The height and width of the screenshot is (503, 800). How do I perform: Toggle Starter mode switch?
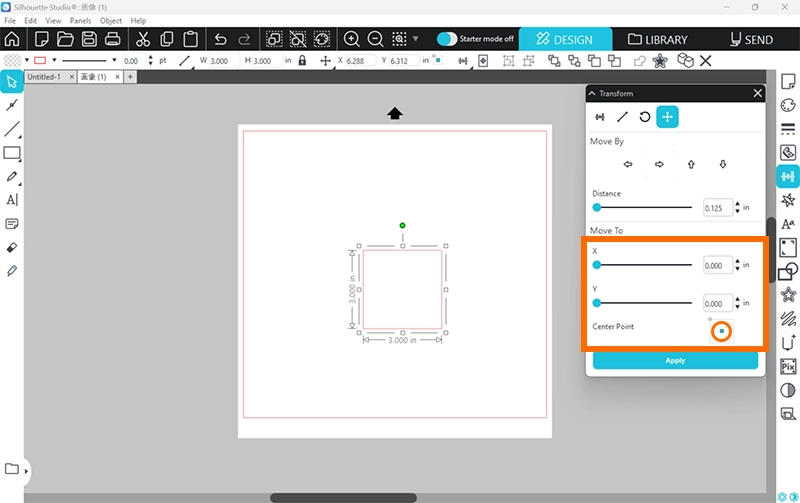[447, 40]
